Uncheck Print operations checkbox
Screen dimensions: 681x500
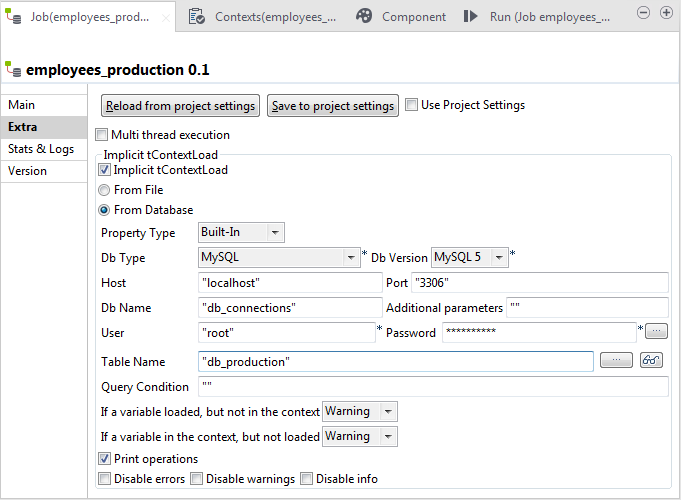(104, 459)
